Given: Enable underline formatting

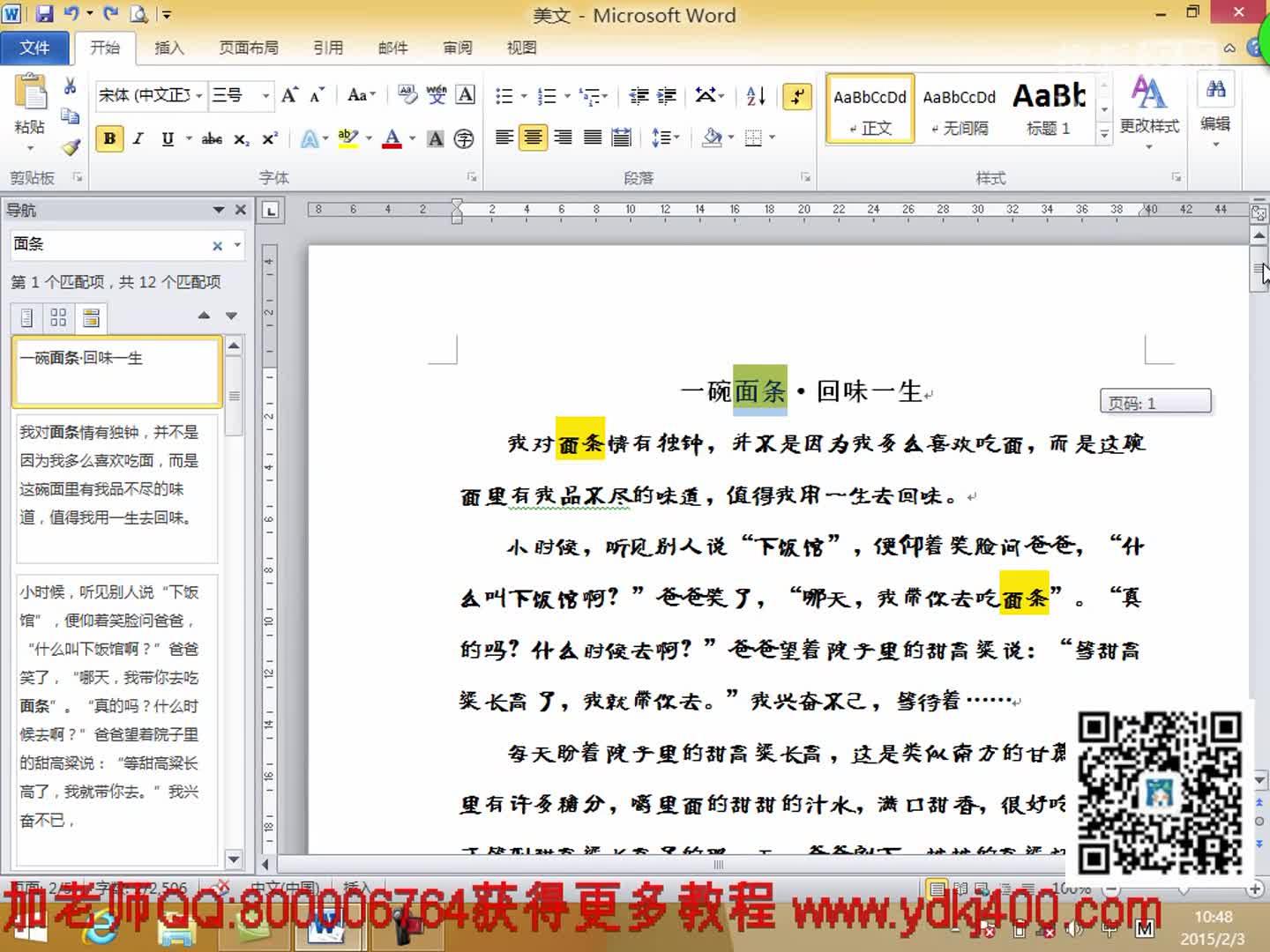Looking at the screenshot, I should pos(166,138).
